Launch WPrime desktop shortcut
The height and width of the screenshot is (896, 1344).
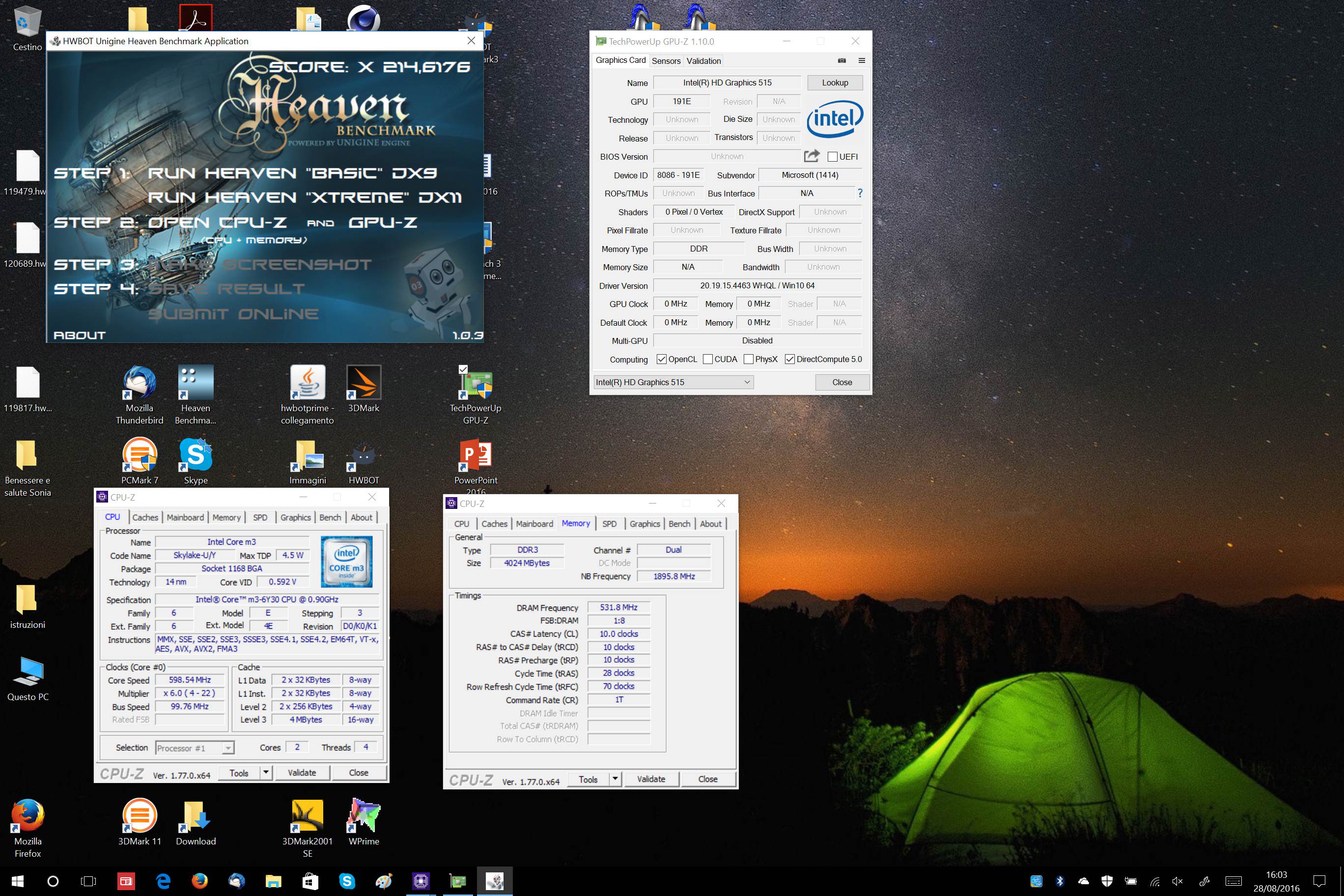[364, 822]
